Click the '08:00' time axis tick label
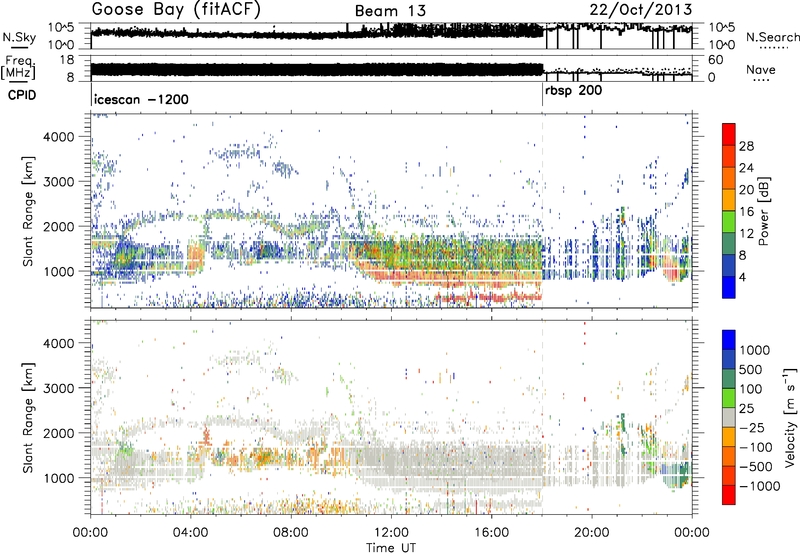 pos(291,533)
